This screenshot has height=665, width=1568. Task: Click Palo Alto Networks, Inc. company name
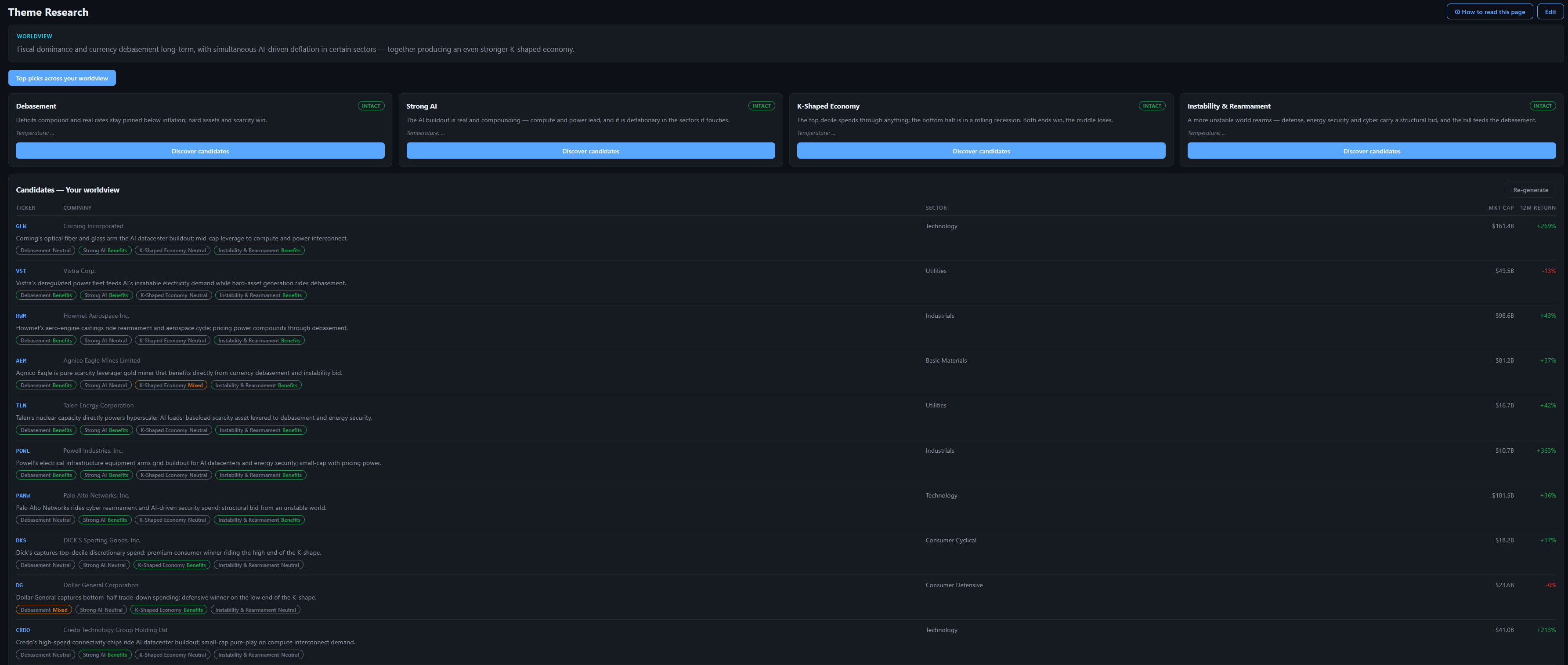point(96,496)
